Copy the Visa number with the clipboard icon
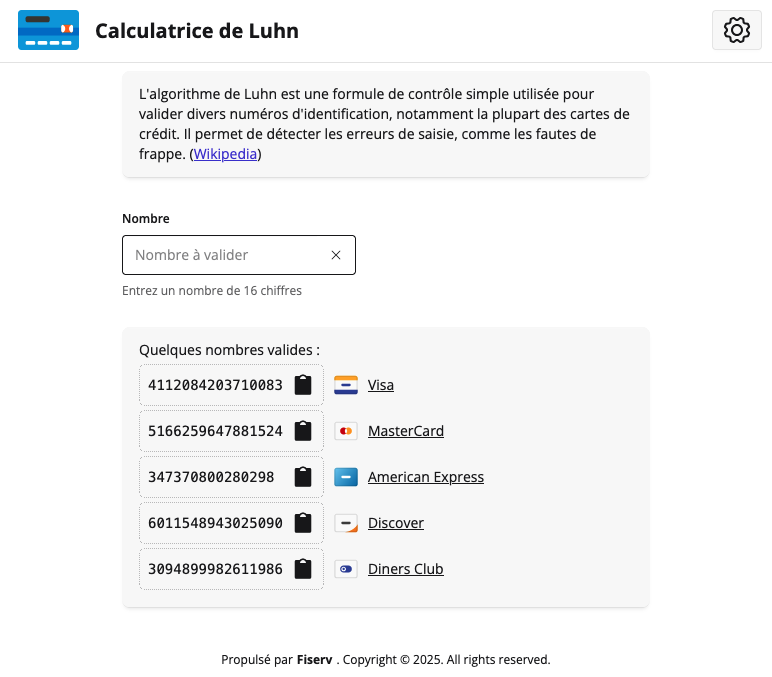 (303, 385)
